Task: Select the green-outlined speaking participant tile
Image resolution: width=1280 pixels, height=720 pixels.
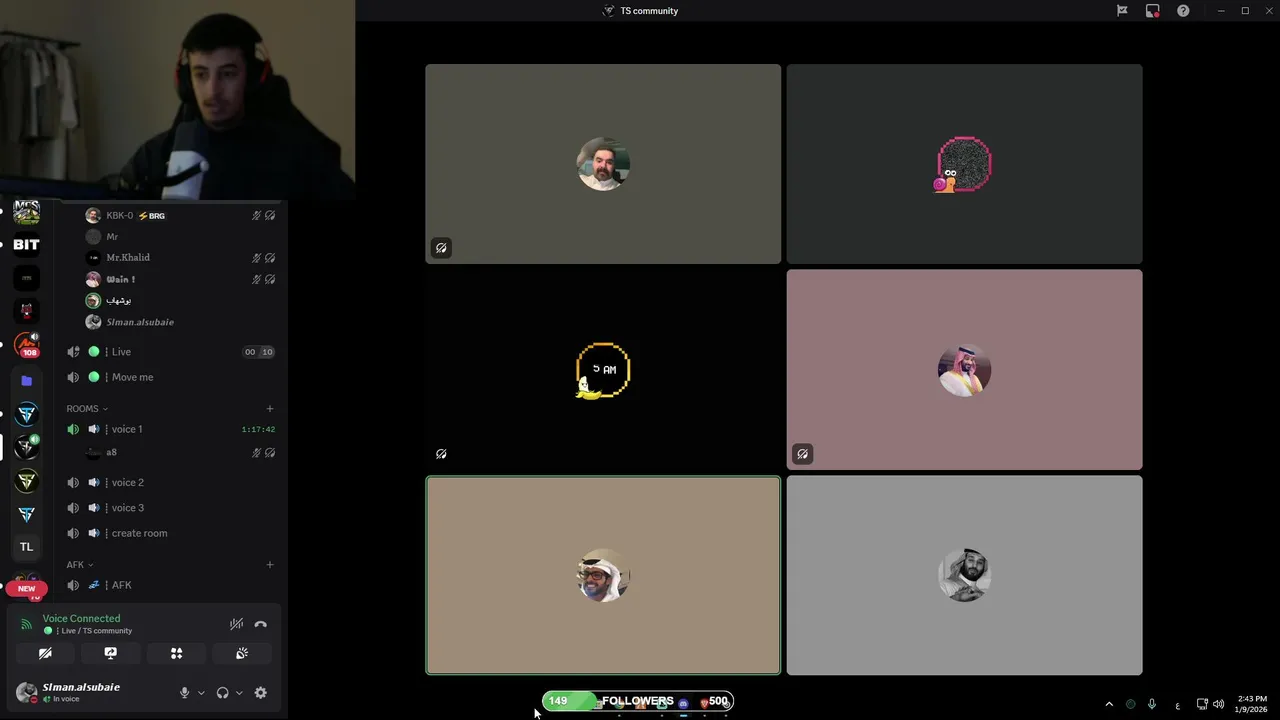Action: [603, 575]
